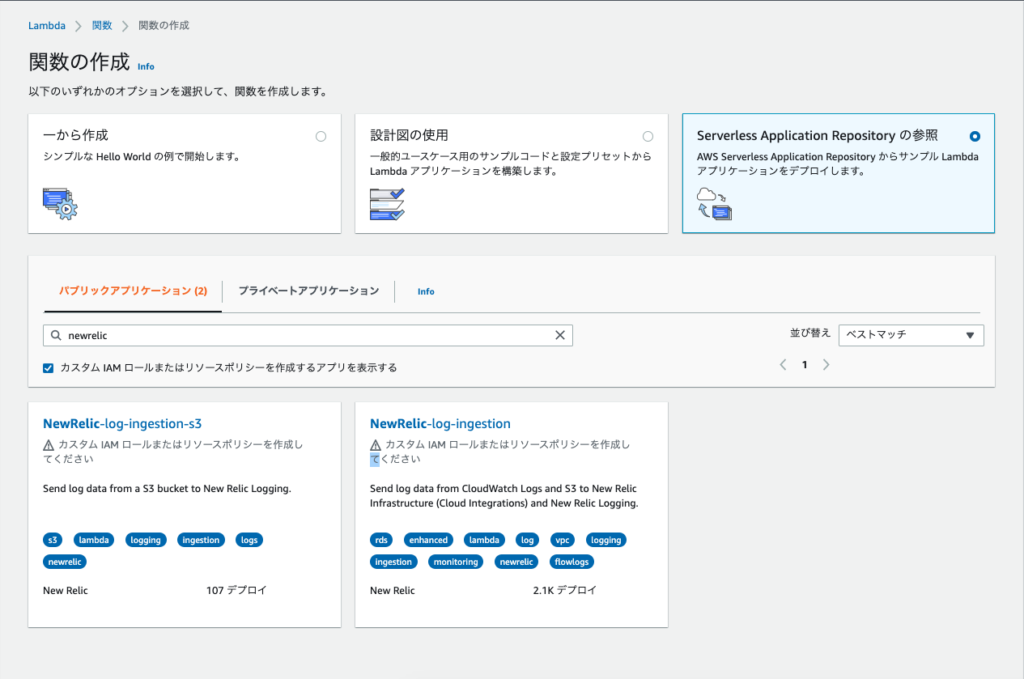Switch to プライベートアプリケーション tab
The height and width of the screenshot is (679, 1024).
click(x=308, y=291)
